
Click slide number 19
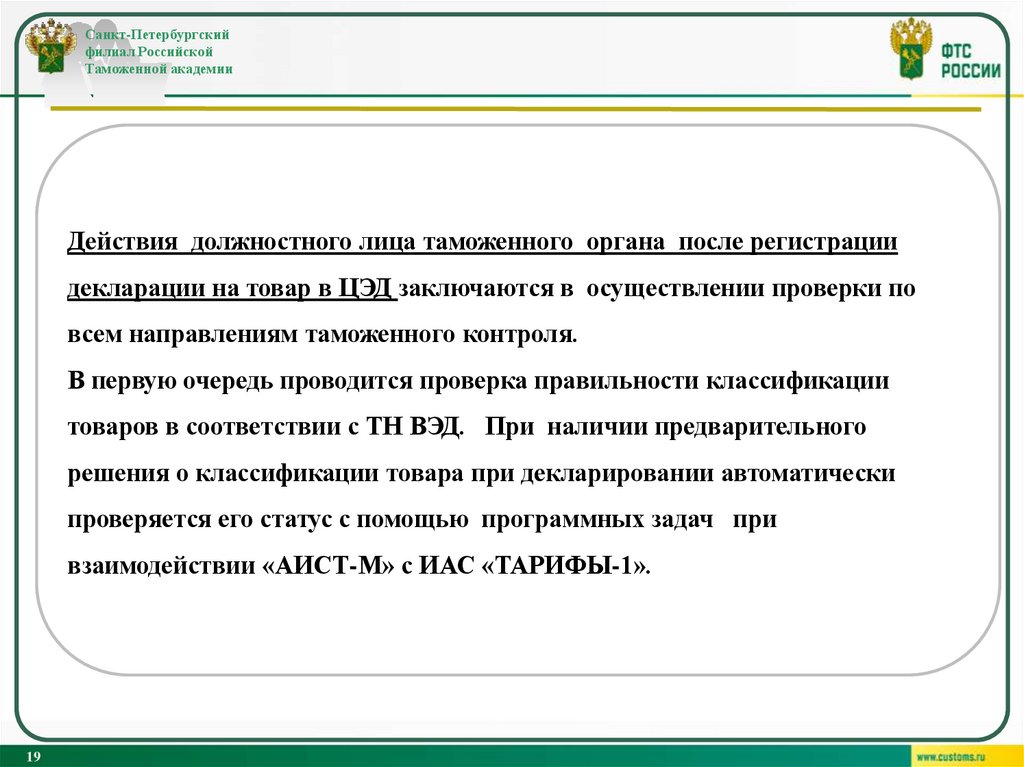pos(33,757)
